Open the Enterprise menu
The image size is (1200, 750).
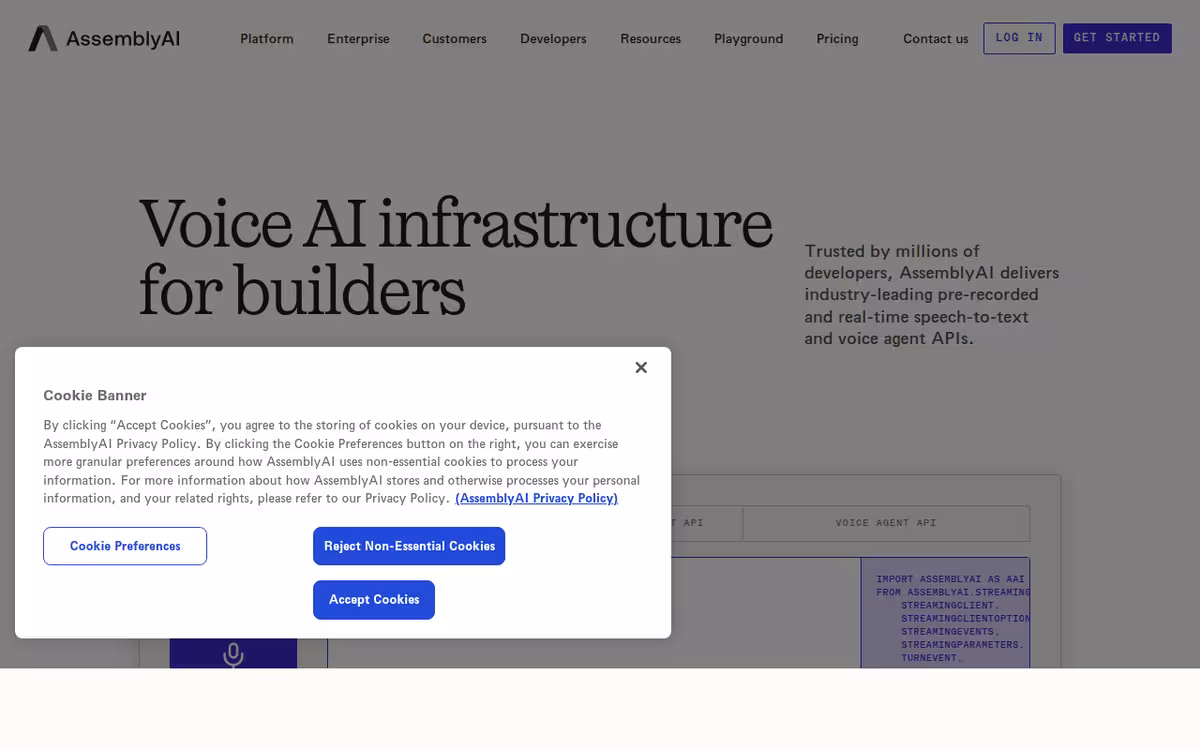[x=358, y=39]
